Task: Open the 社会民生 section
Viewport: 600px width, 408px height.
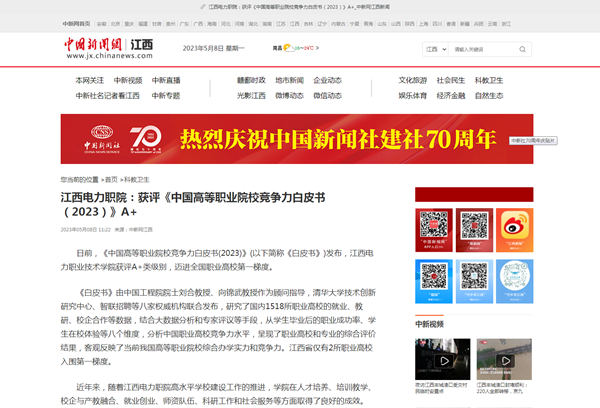Action: coord(451,80)
